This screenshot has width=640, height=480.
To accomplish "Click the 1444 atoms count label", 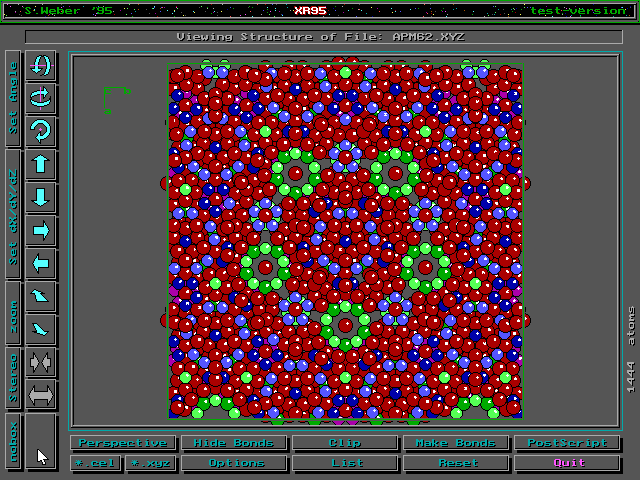I will pos(631,350).
